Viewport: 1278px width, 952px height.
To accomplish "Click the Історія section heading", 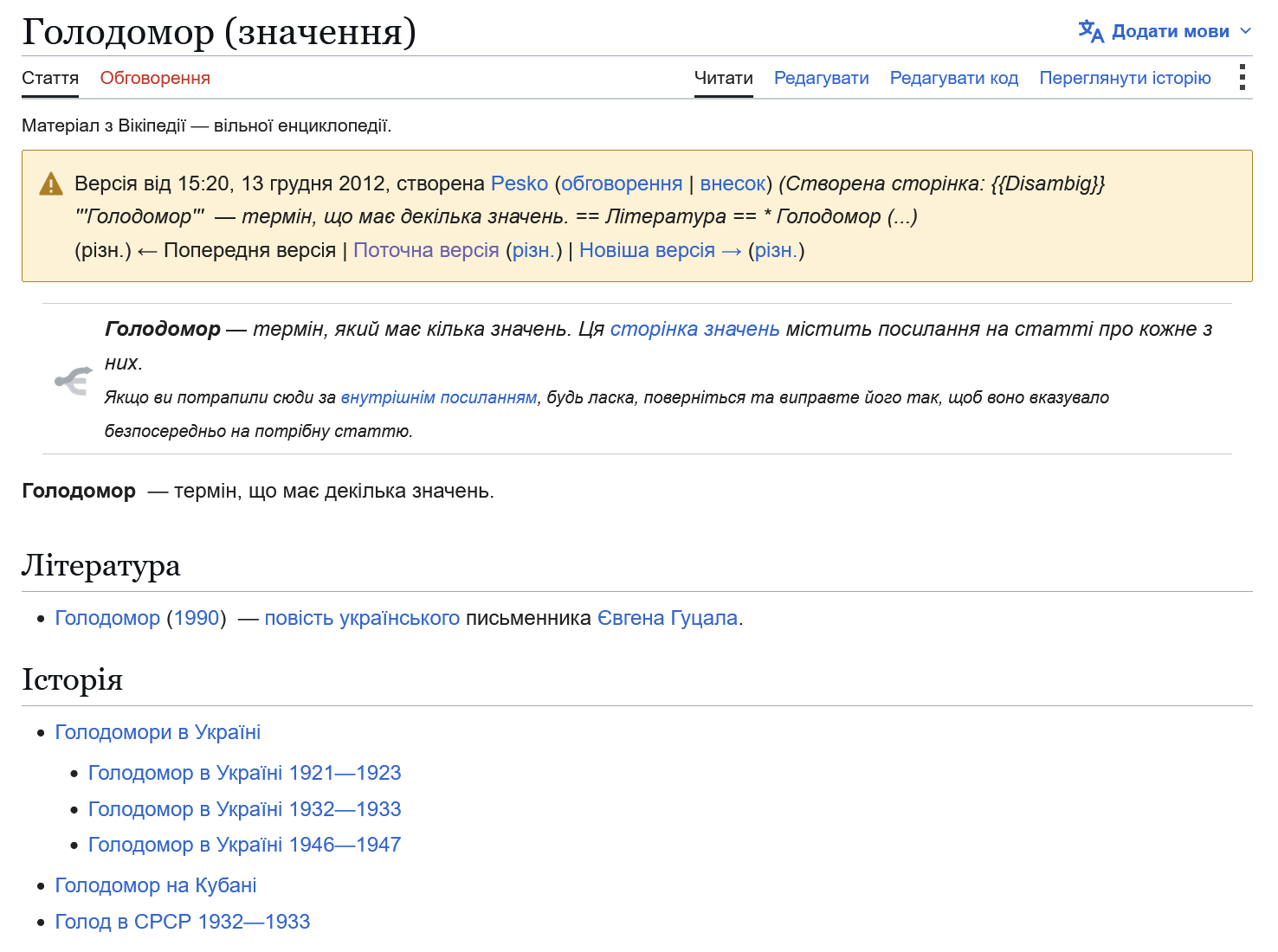I will point(73,679).
